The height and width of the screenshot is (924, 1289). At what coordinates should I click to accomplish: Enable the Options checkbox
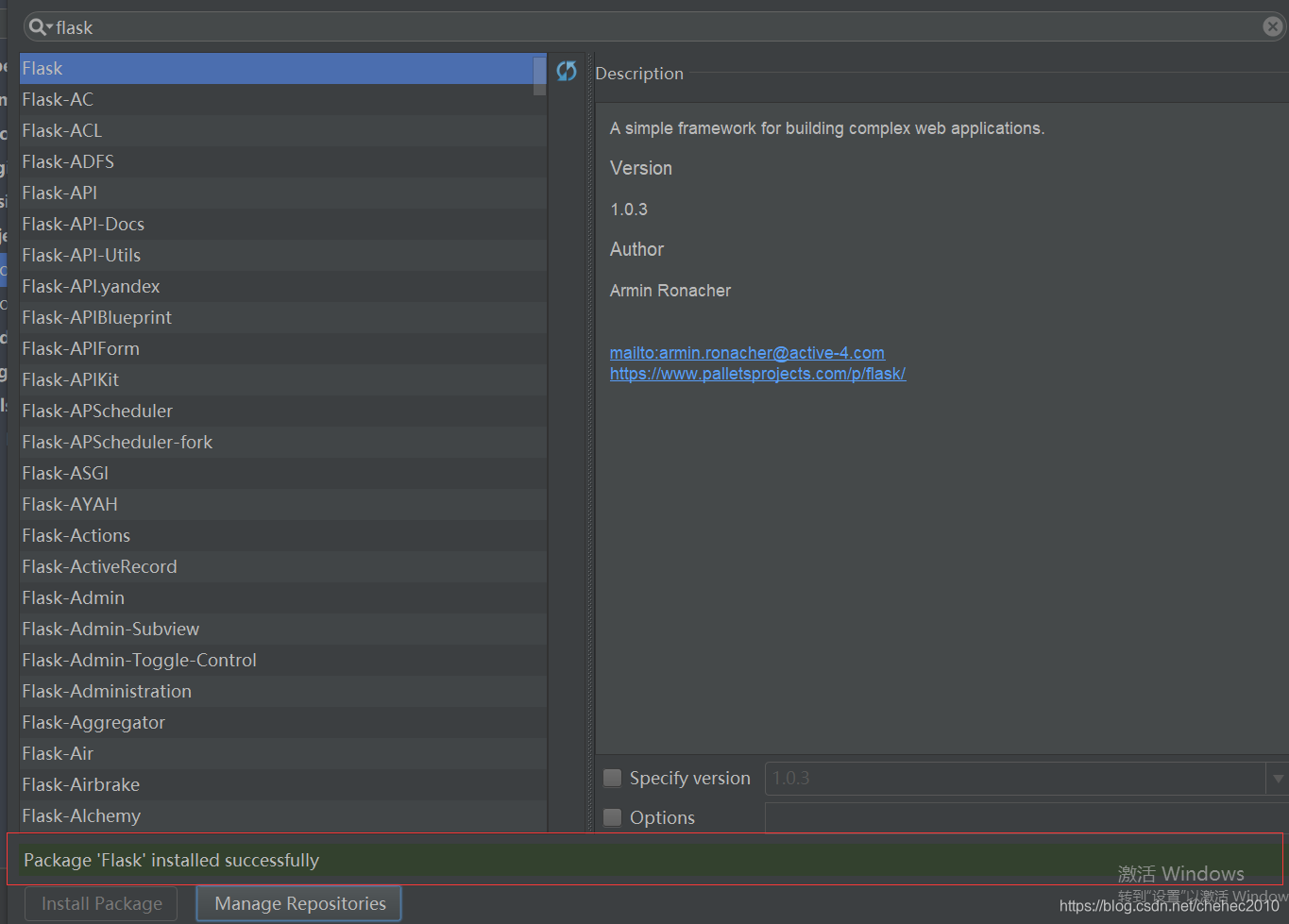point(613,817)
